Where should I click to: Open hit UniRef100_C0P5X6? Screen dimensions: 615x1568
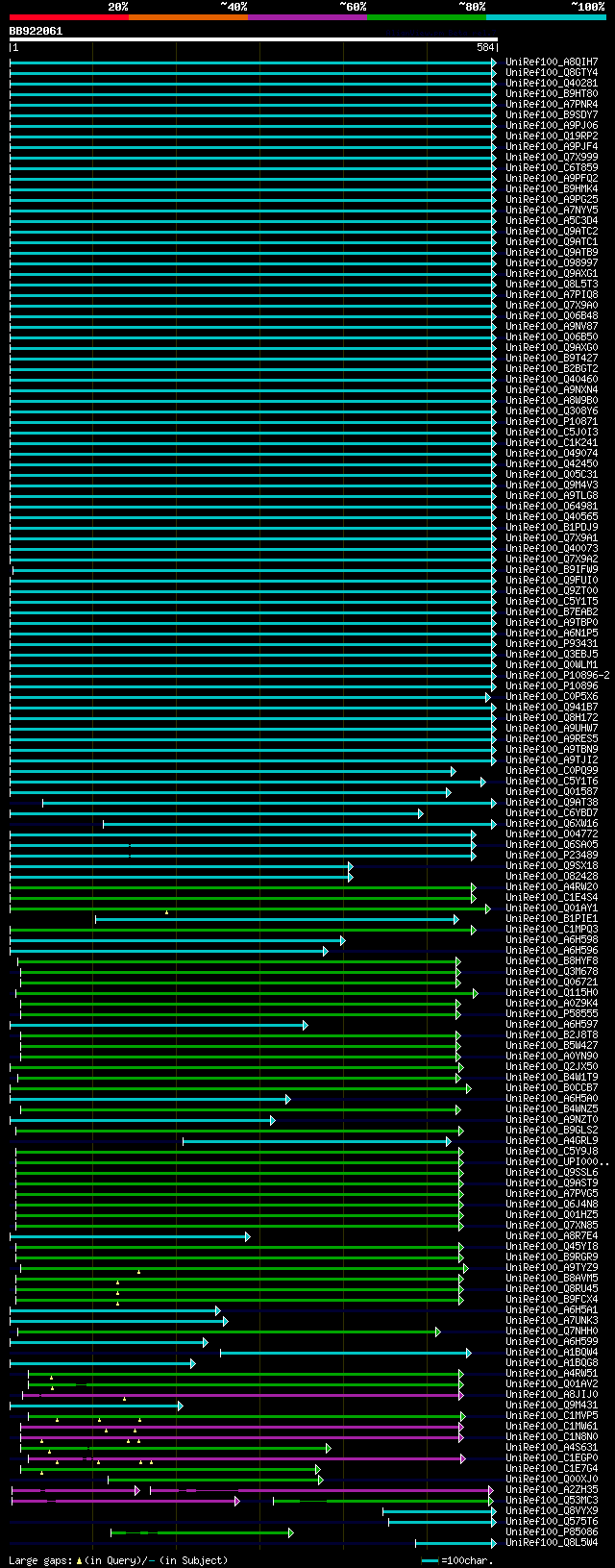click(x=552, y=696)
